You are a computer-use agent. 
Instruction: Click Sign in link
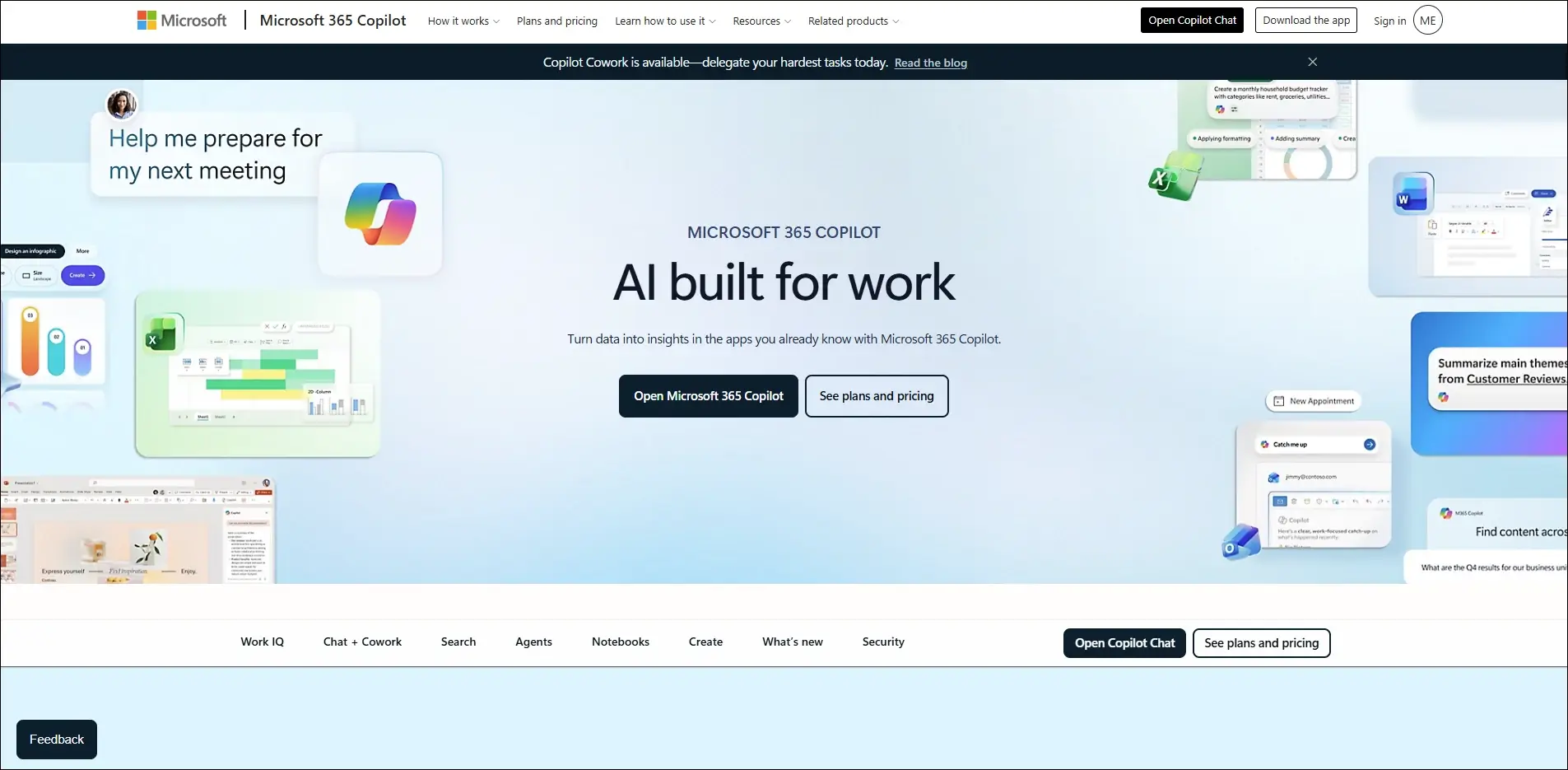pyautogui.click(x=1389, y=21)
